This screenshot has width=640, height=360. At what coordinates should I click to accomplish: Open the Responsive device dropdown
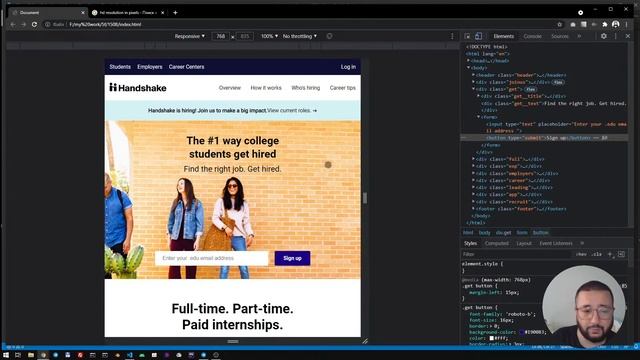pos(190,36)
